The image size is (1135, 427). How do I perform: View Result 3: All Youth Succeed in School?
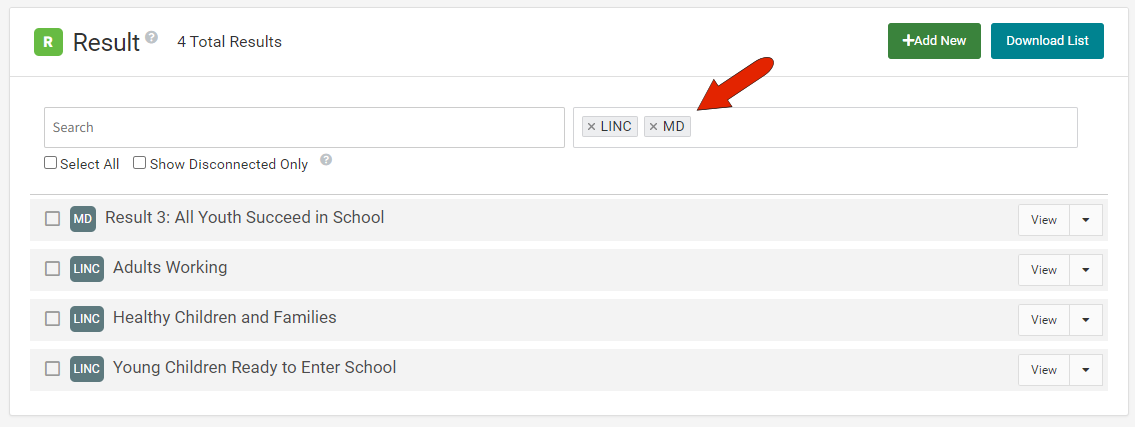(x=1044, y=220)
